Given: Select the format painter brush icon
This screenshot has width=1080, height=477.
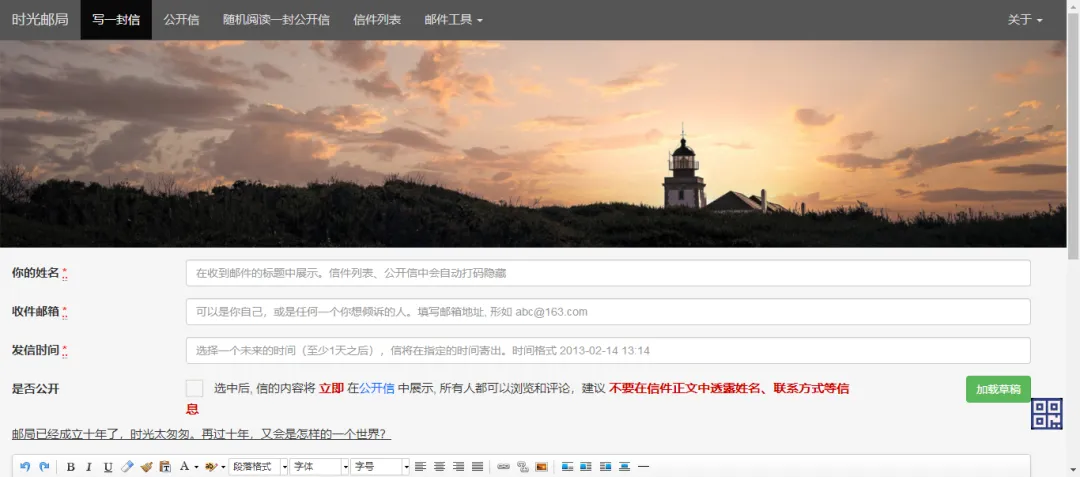Looking at the screenshot, I should click(146, 467).
